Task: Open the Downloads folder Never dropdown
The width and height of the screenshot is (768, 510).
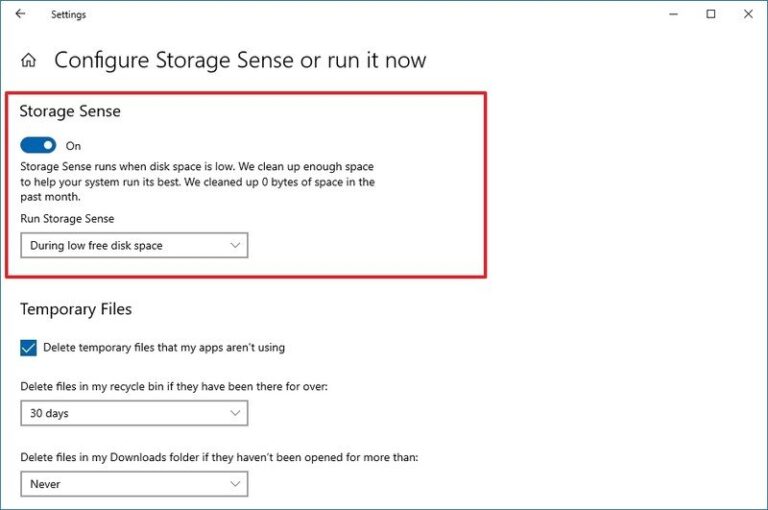Action: (x=134, y=484)
